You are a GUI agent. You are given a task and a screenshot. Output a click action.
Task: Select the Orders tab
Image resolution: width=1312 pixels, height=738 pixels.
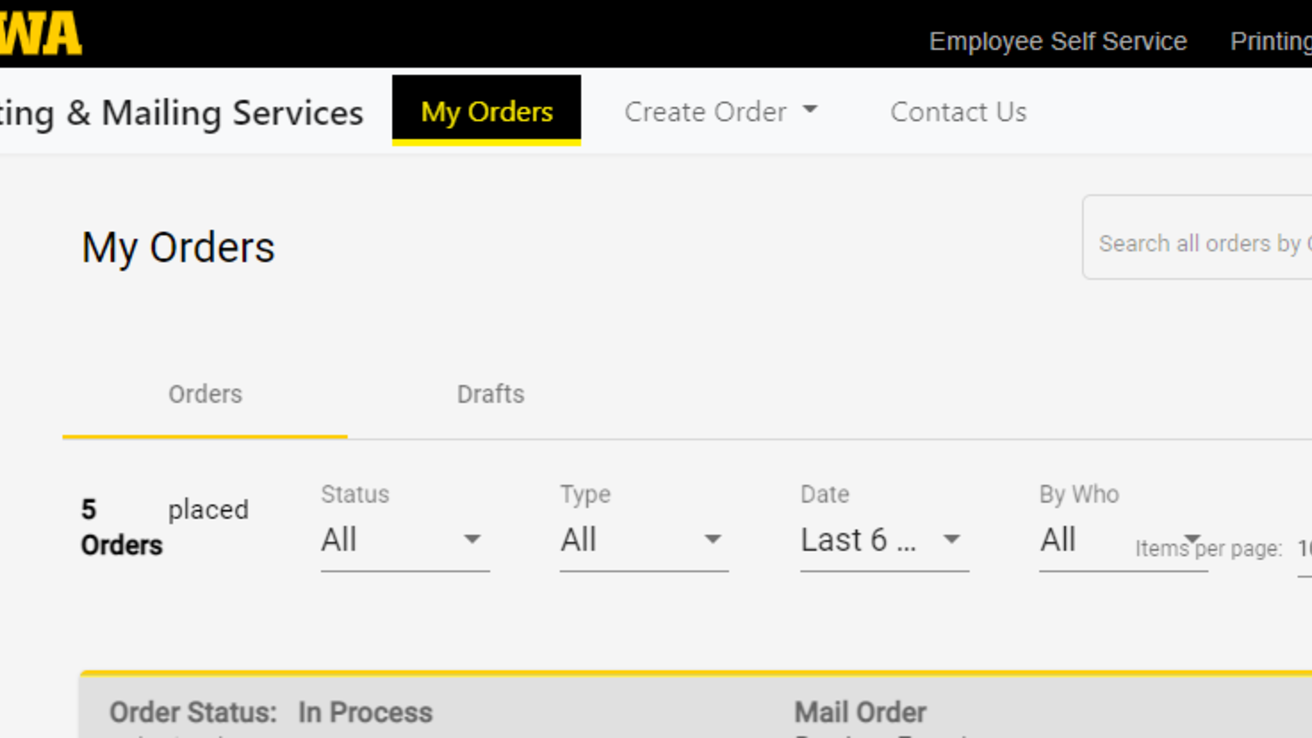click(x=204, y=394)
